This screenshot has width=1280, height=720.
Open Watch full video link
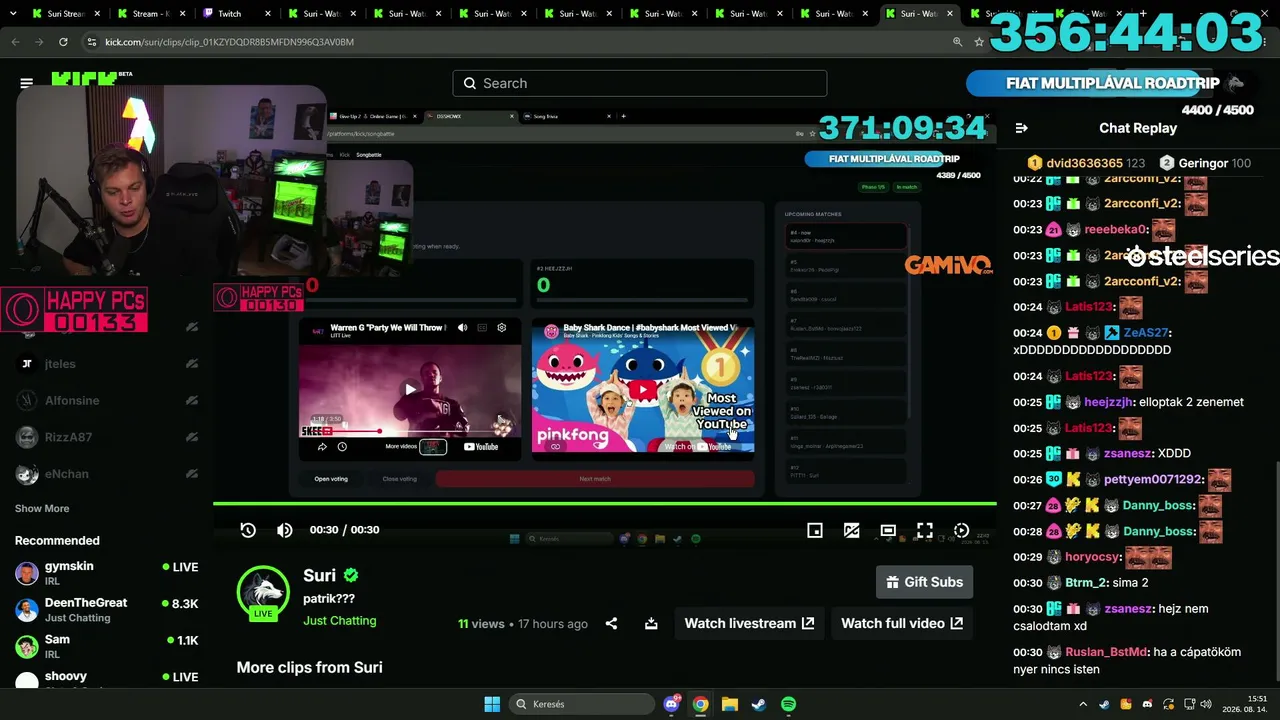coord(902,623)
